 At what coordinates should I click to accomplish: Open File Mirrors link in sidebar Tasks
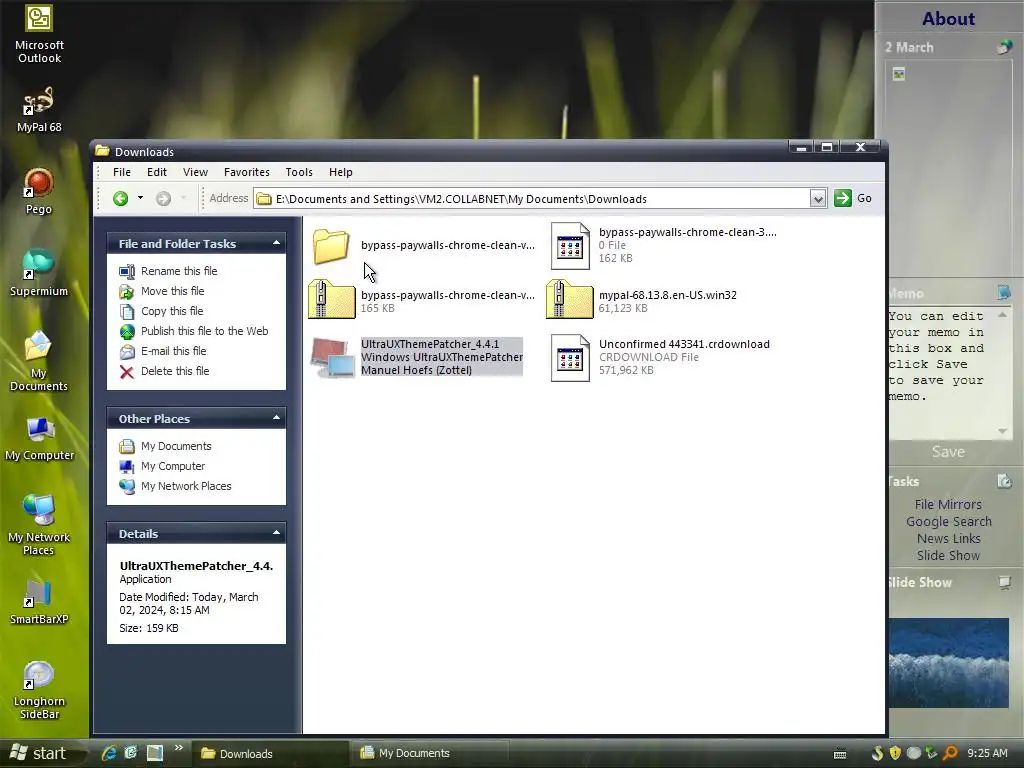point(948,504)
